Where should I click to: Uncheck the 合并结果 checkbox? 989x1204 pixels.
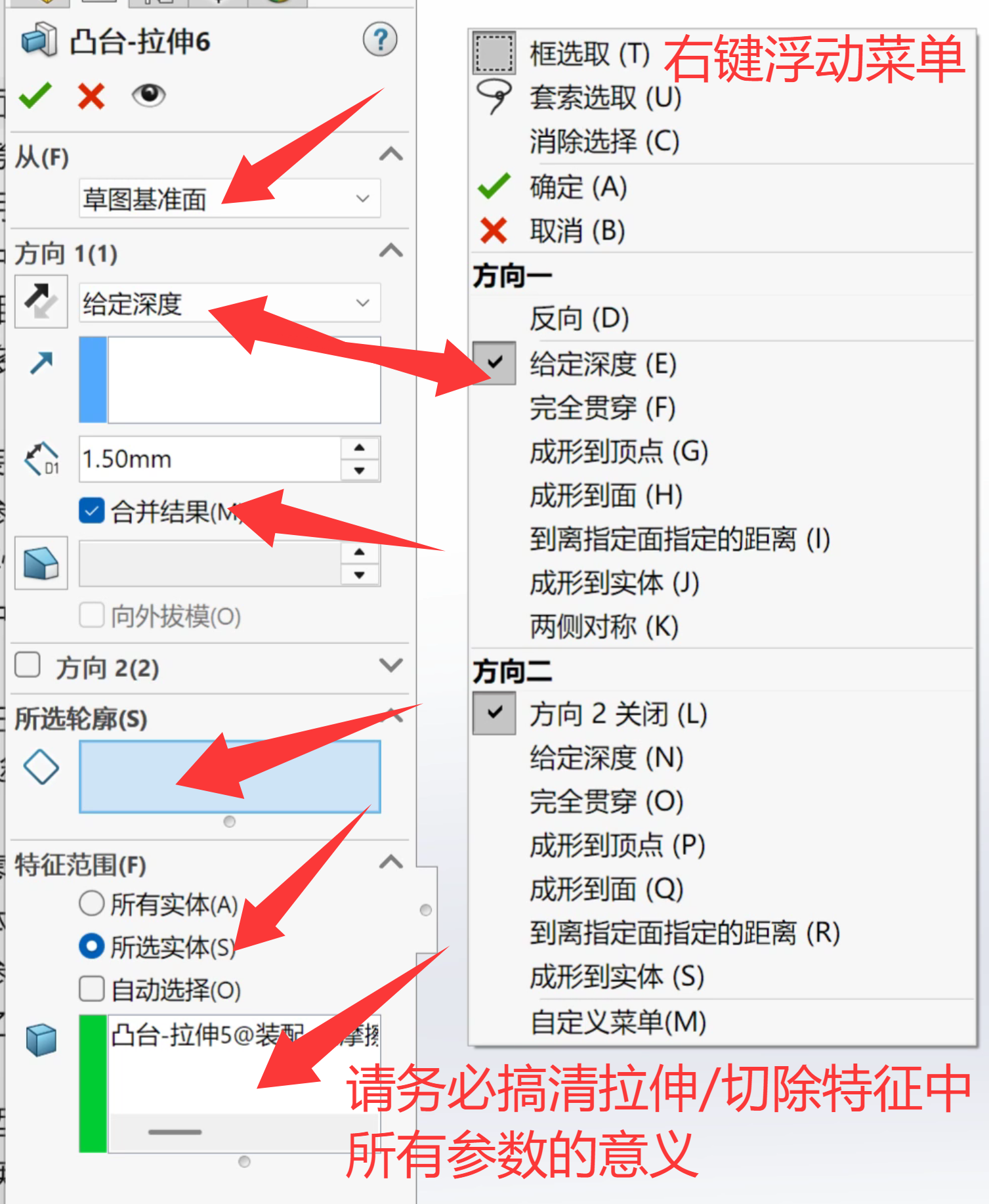click(91, 511)
